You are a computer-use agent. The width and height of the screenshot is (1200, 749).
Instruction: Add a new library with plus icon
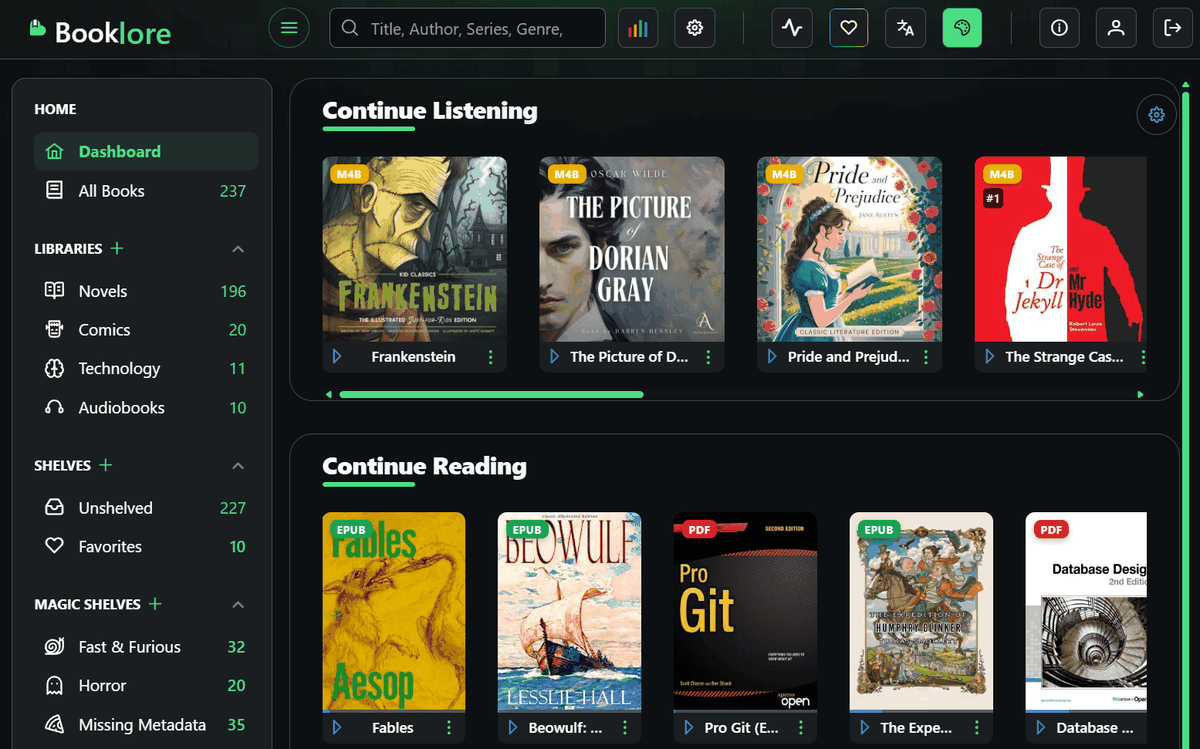(x=117, y=248)
